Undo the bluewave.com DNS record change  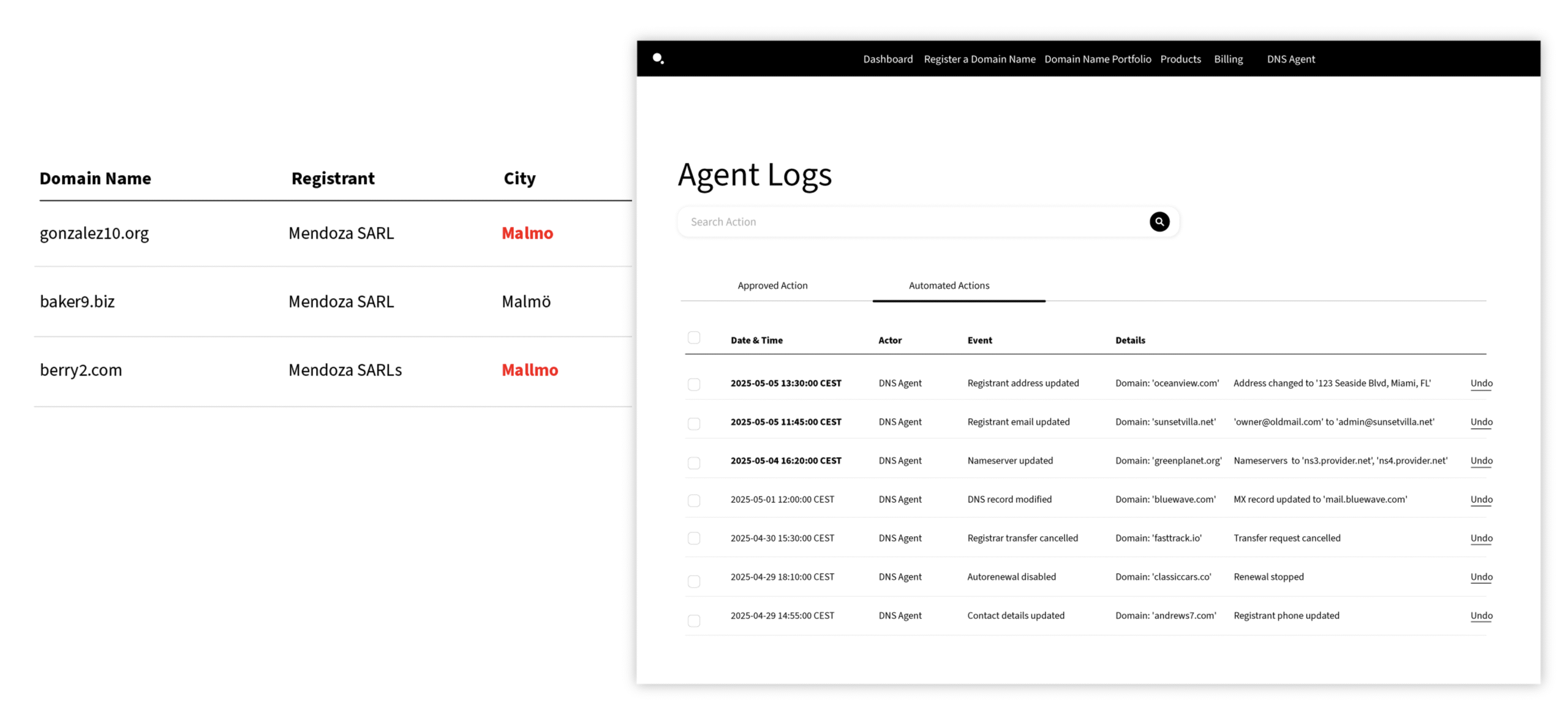point(1480,500)
